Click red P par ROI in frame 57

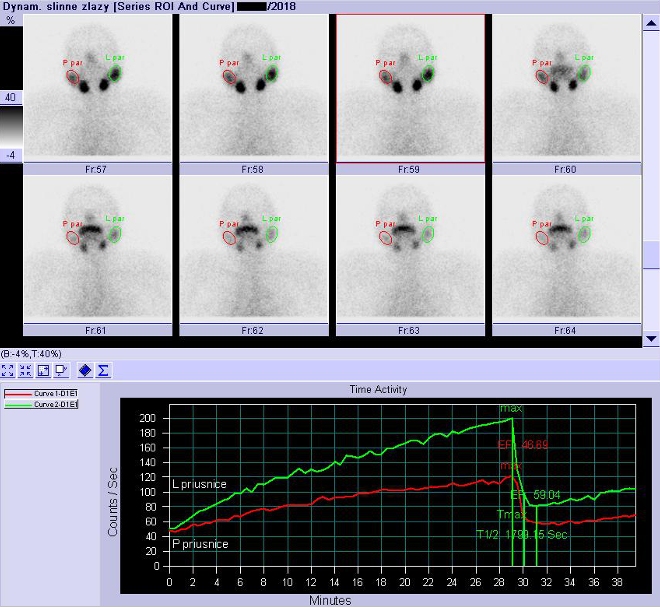[73, 77]
